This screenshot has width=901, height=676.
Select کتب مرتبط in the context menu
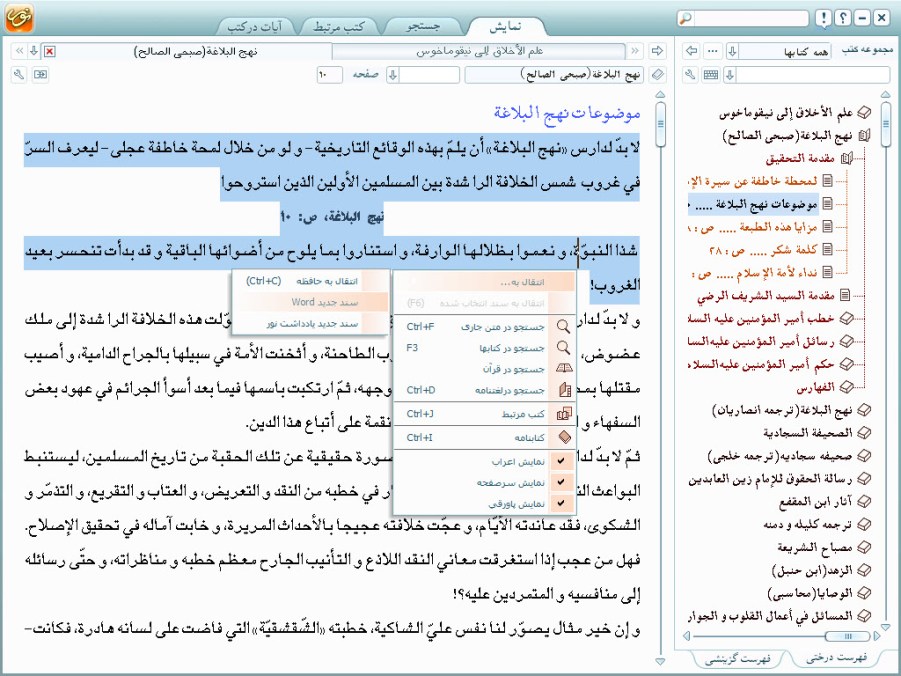click(485, 414)
